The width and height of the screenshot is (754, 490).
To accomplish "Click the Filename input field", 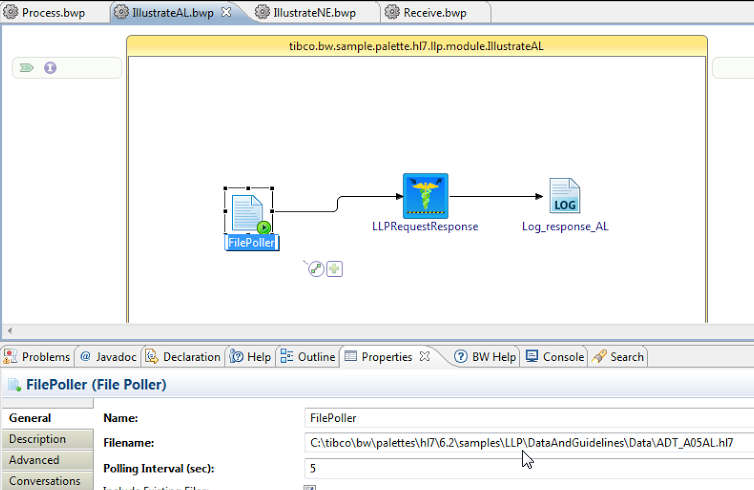I will 529,443.
